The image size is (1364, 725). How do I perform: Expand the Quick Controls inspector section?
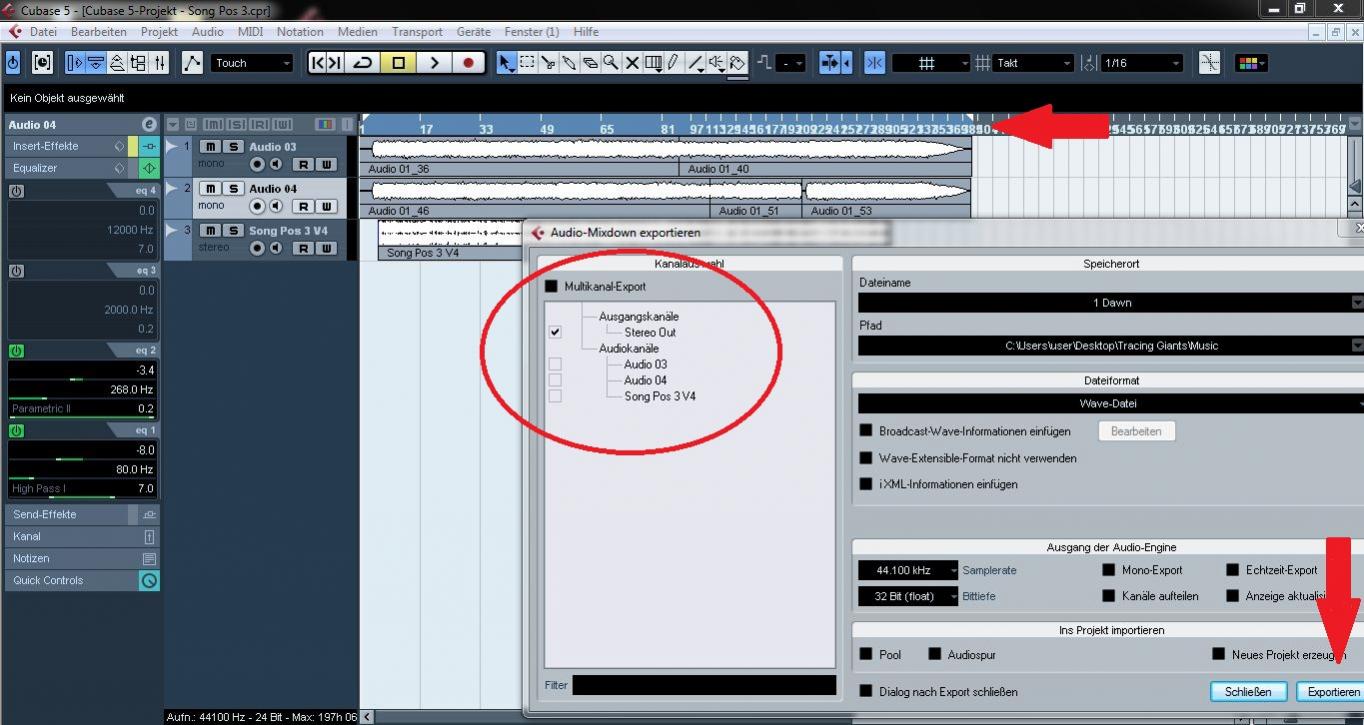[82, 580]
